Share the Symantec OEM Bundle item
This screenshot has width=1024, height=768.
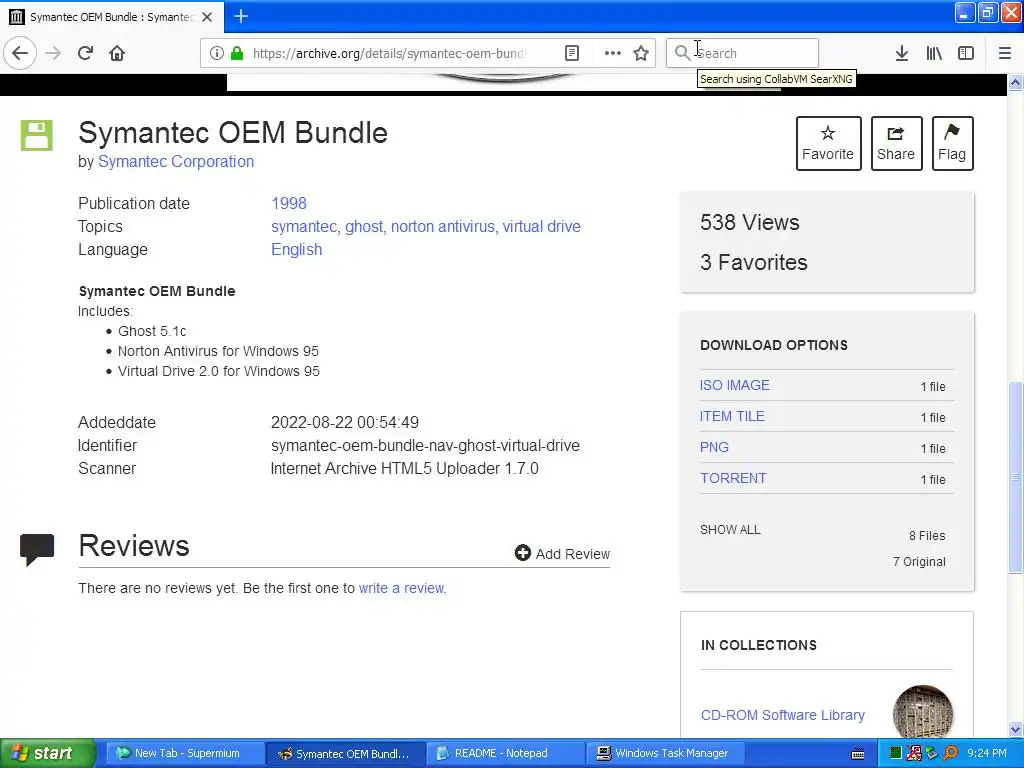click(x=896, y=143)
